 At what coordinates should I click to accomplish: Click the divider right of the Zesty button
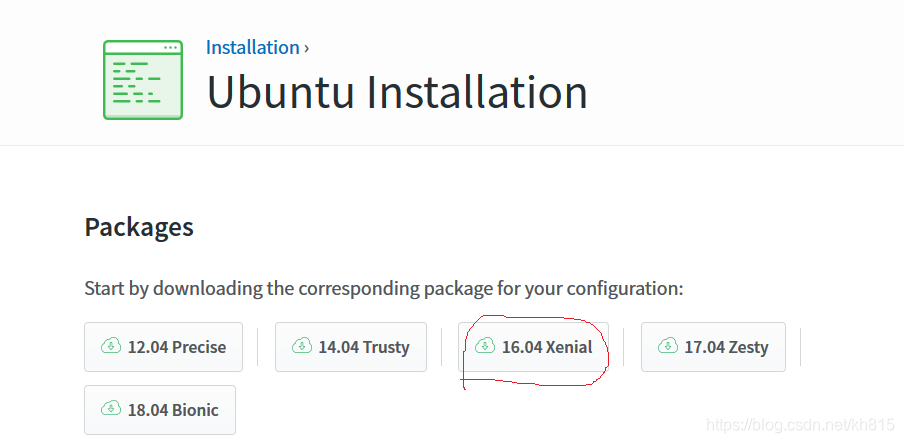pyautogui.click(x=800, y=347)
